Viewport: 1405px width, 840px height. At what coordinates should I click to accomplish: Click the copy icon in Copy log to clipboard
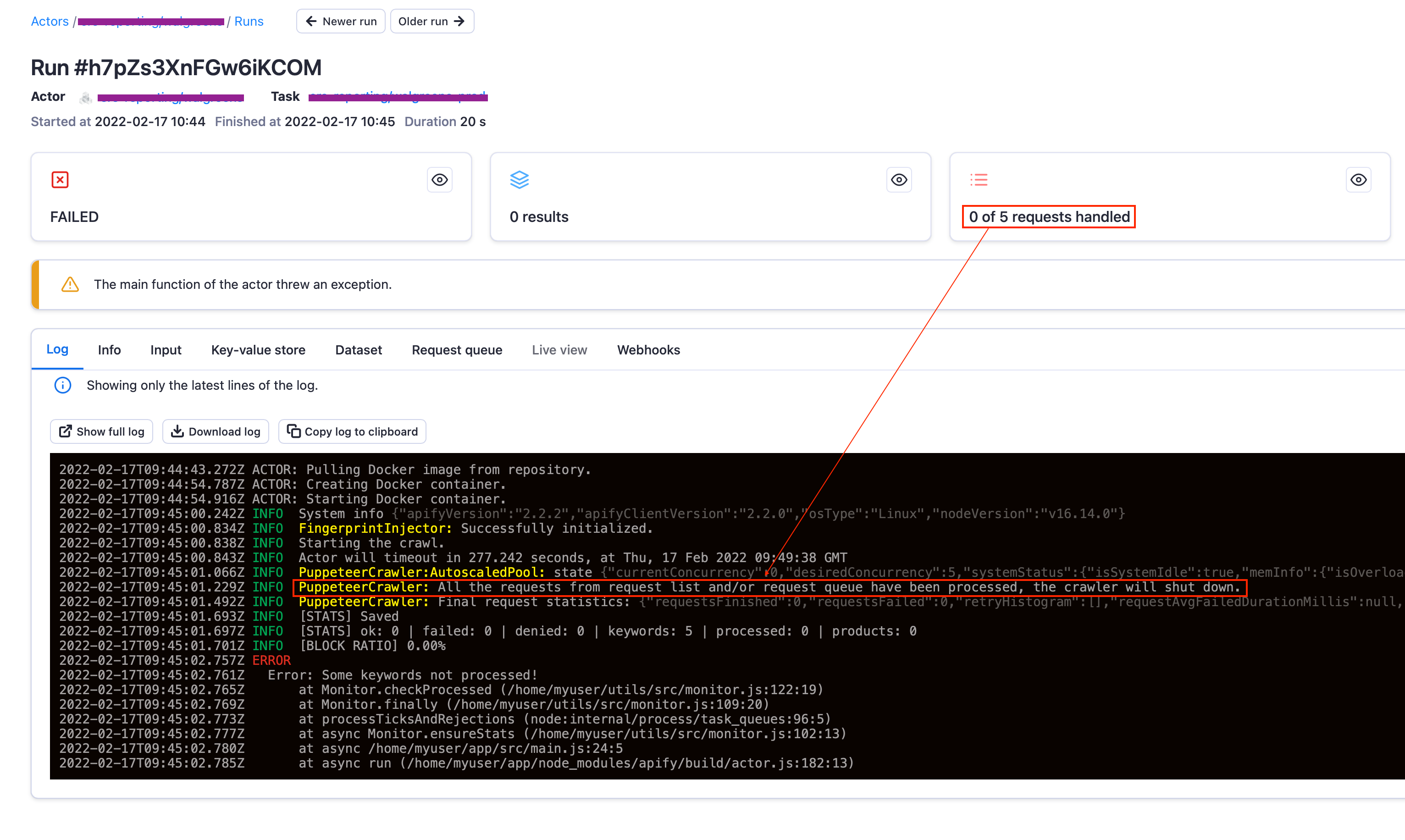294,431
